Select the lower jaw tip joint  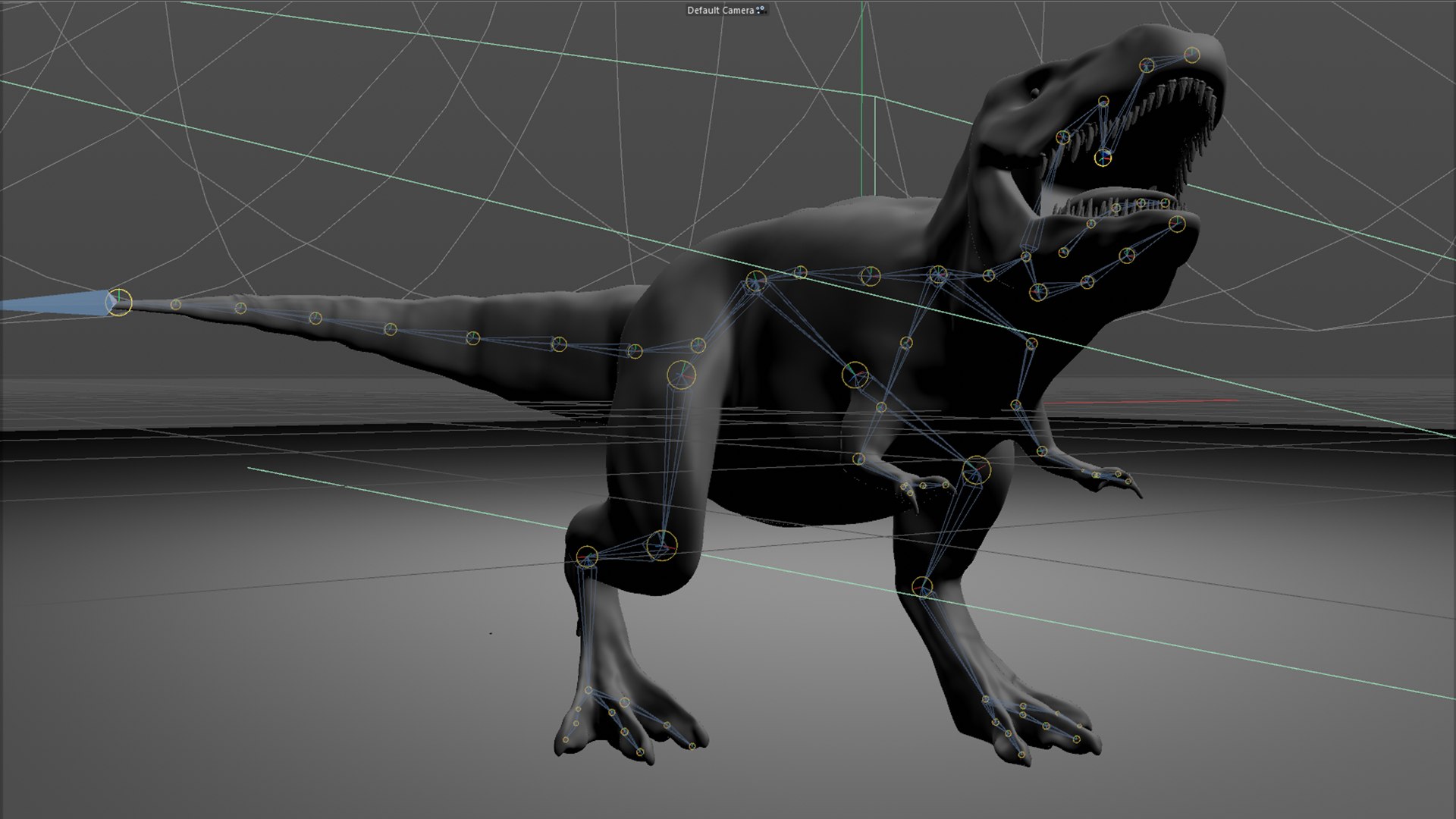click(x=1177, y=224)
